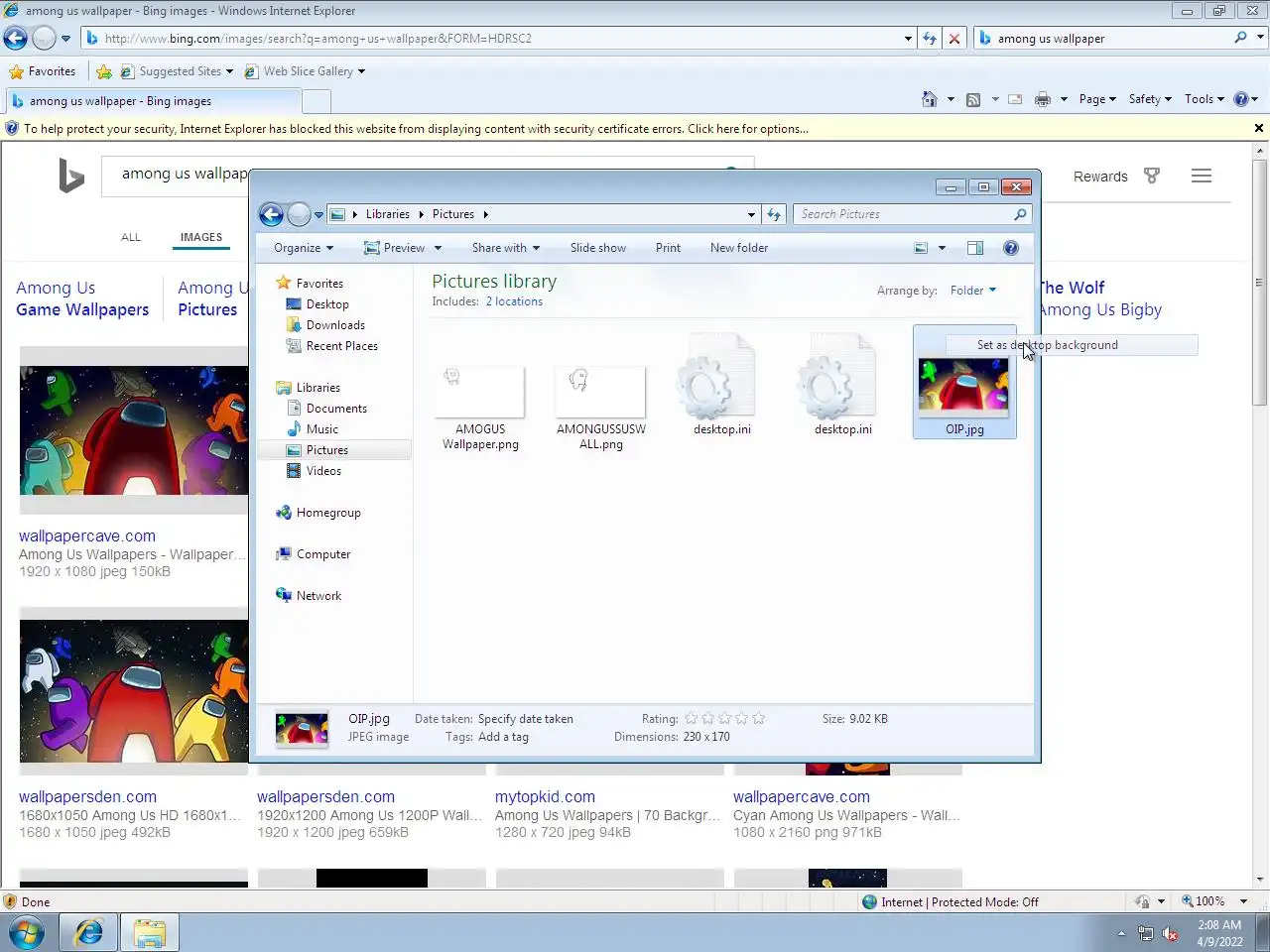
Task: Open the Documents library
Action: point(336,409)
